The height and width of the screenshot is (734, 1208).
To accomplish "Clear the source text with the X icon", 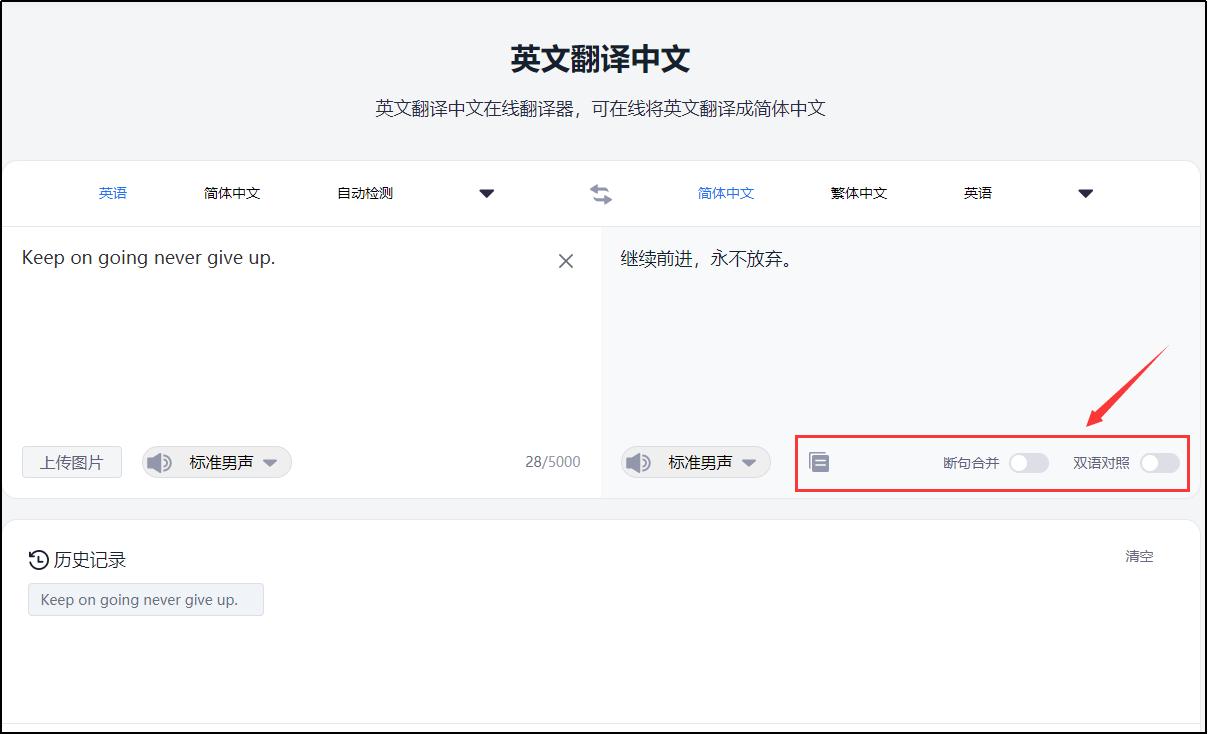I will coord(566,261).
